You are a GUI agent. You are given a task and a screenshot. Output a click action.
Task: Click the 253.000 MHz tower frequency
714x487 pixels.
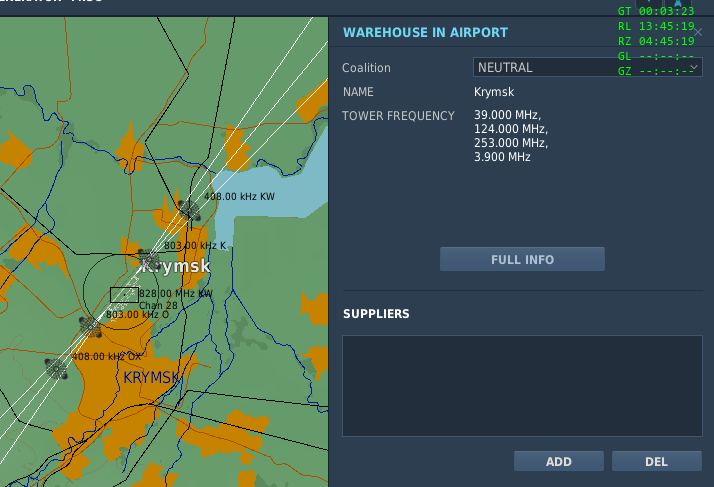[511, 143]
